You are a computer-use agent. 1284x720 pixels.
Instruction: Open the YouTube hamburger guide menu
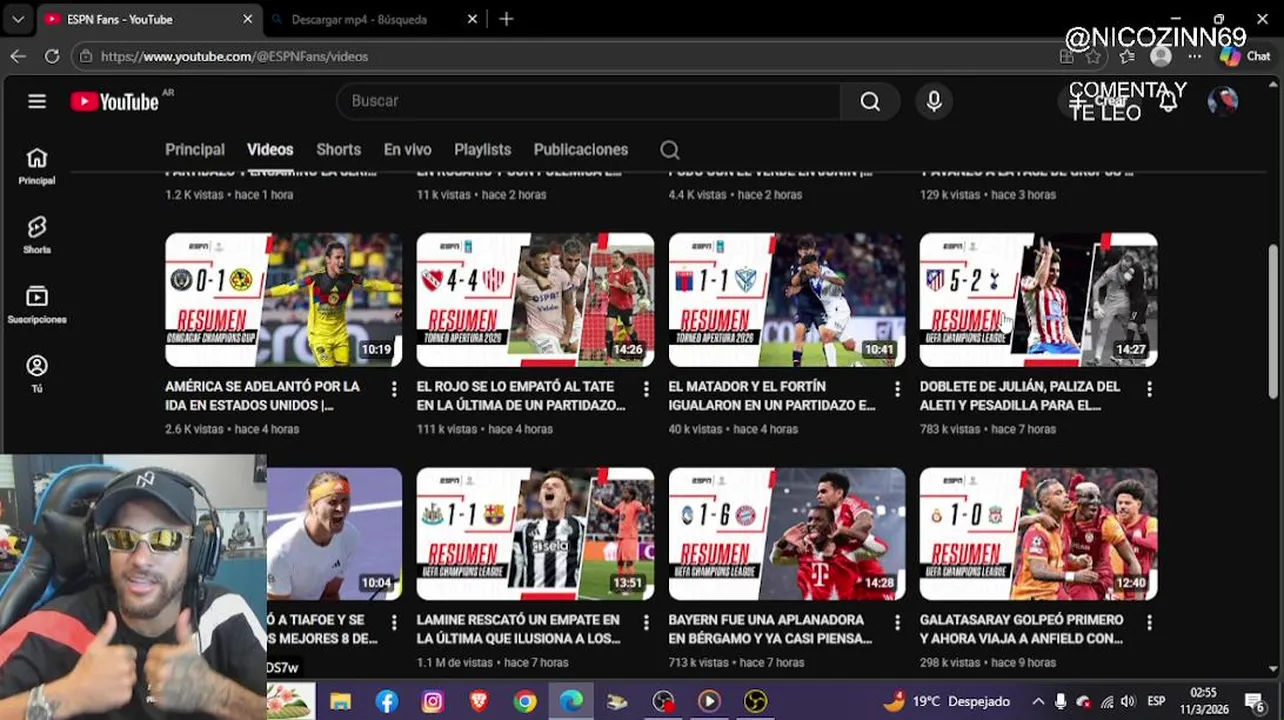click(37, 101)
